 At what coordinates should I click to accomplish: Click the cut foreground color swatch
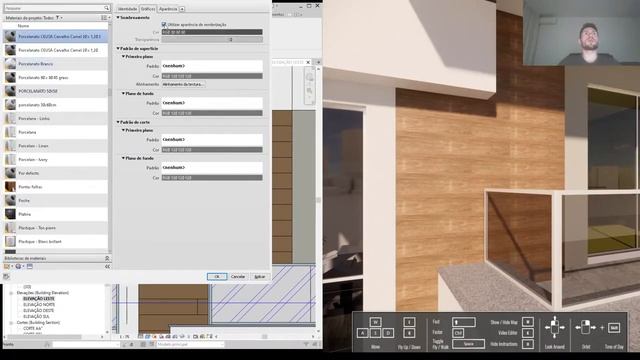tap(212, 150)
